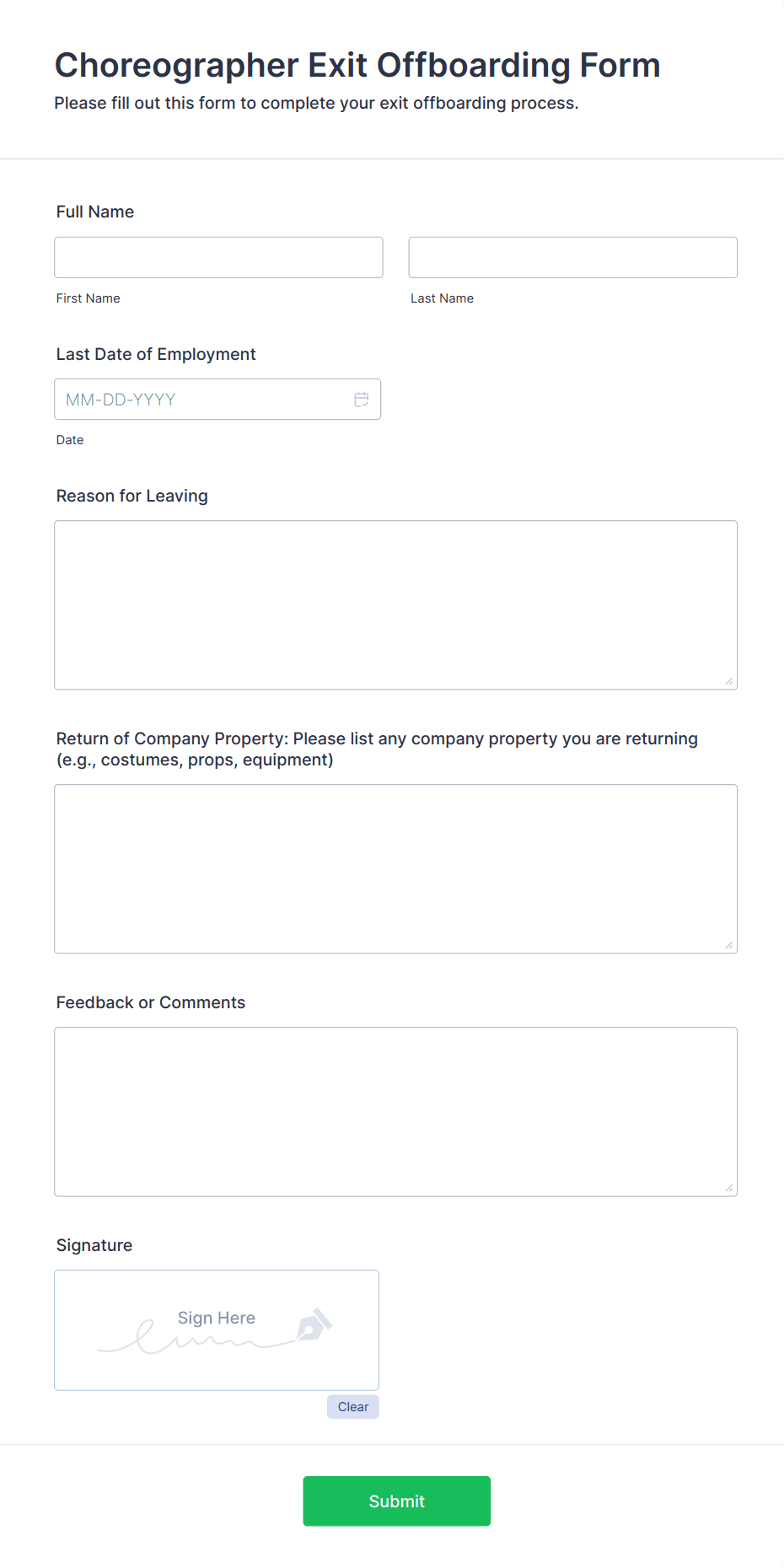Click the Return of Company Property textarea
784x1568 pixels.
pos(396,869)
